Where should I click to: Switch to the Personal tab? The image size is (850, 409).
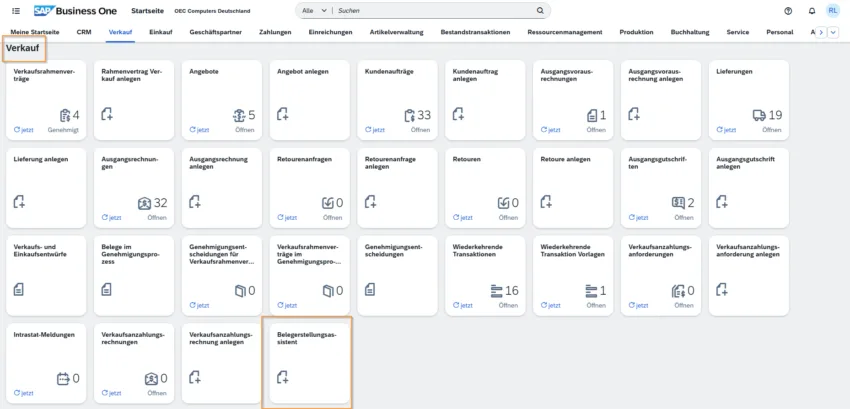780,32
